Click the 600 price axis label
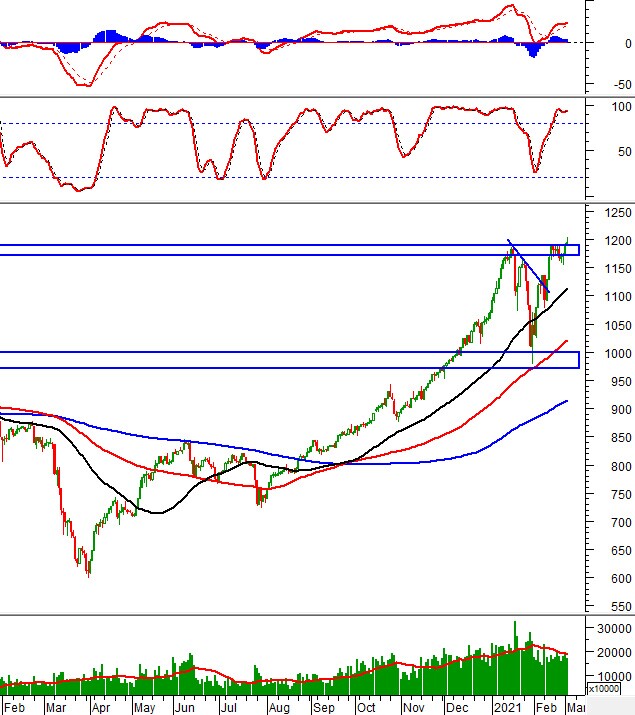Viewport: 635px width, 715px height. pos(621,579)
